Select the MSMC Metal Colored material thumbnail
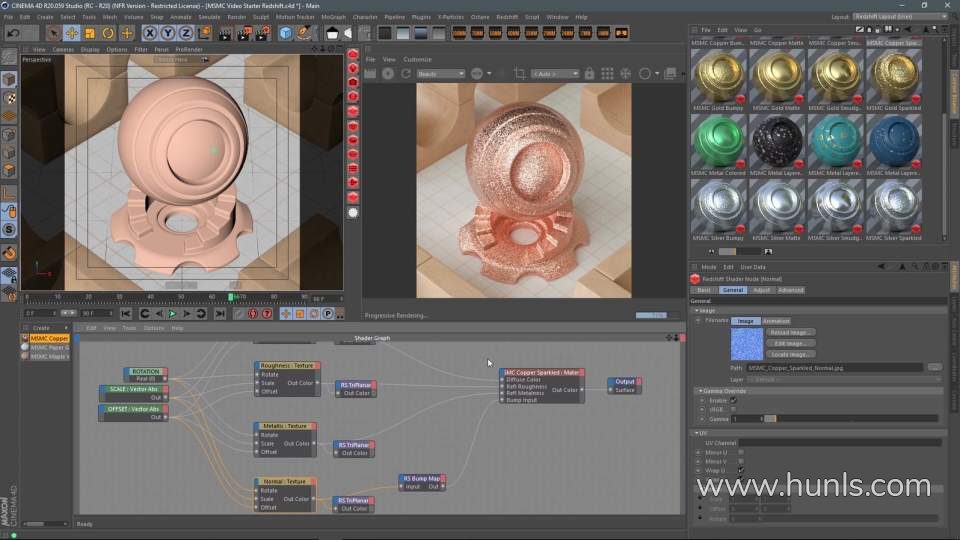960x540 pixels. click(x=719, y=141)
